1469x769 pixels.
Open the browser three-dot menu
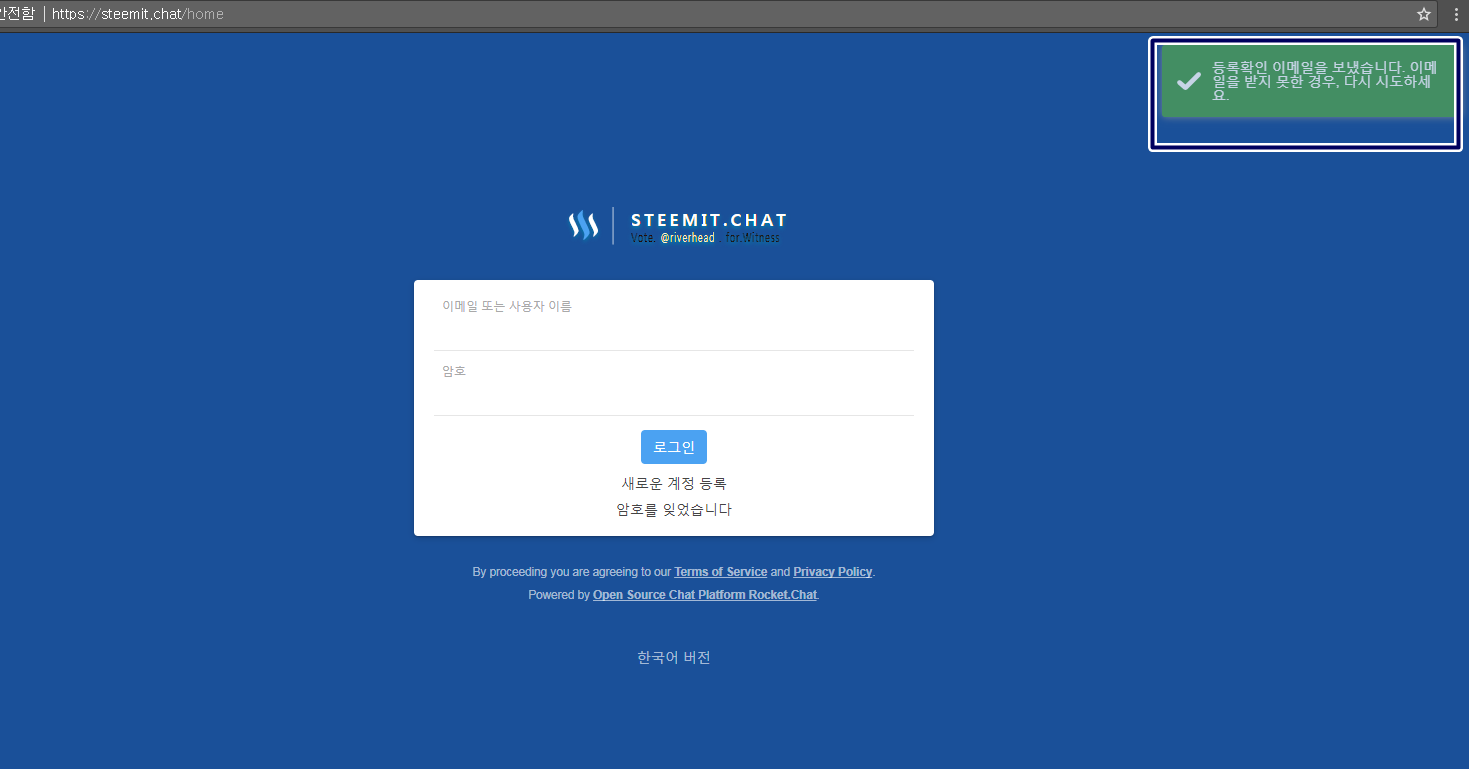click(1456, 14)
